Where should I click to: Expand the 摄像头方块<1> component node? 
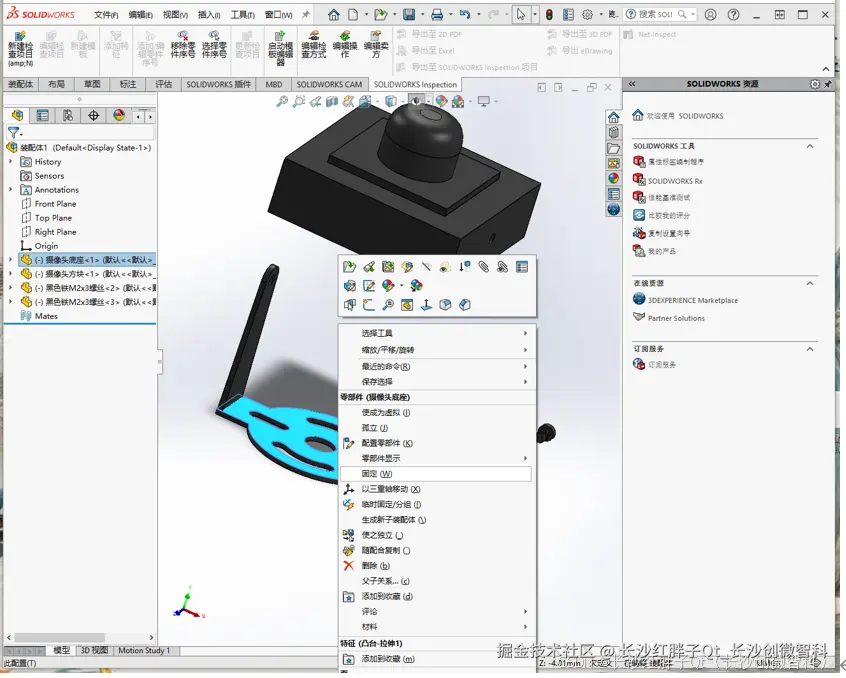click(x=10, y=273)
